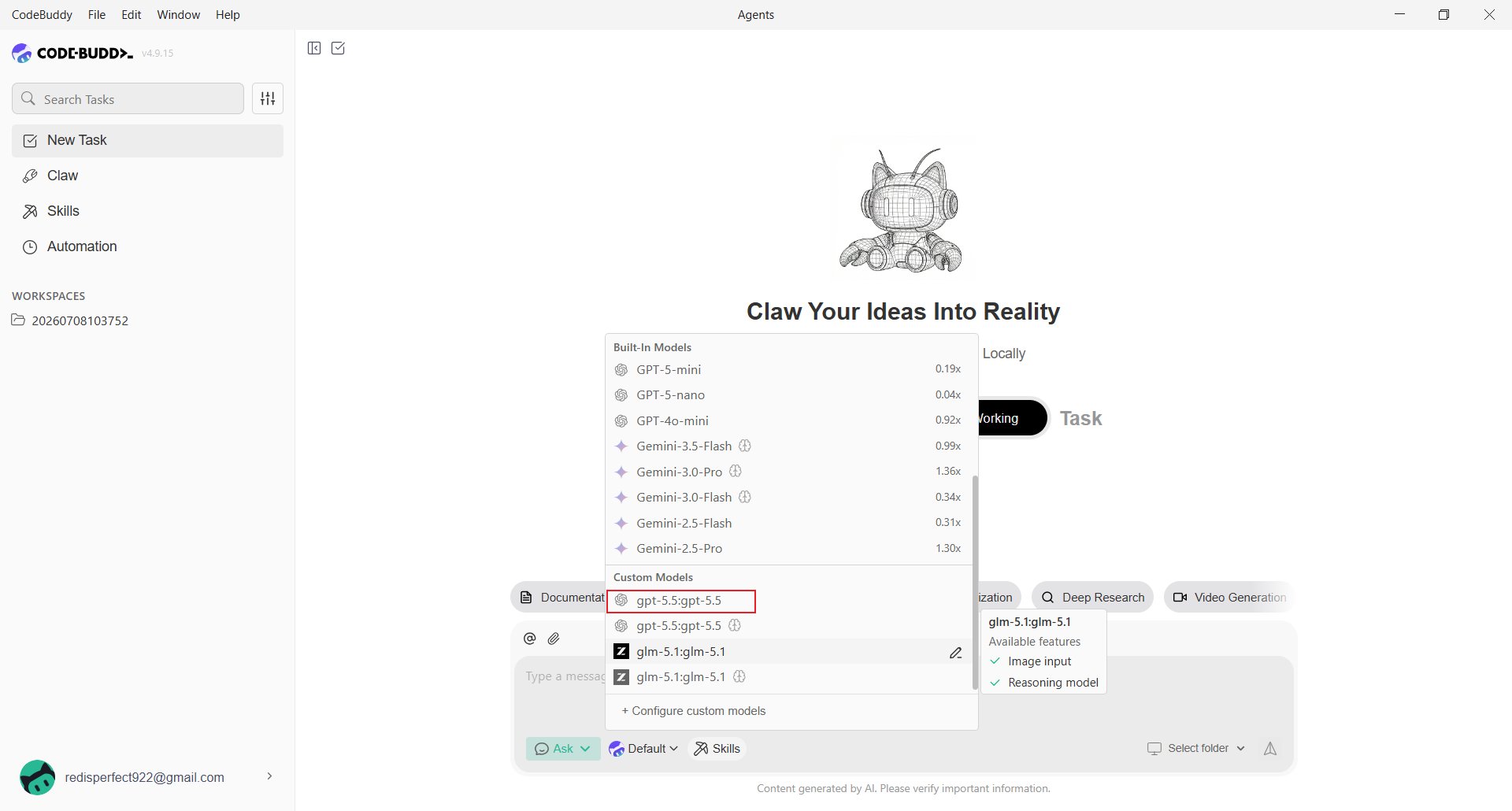This screenshot has height=811, width=1512.
Task: Select the GPT-4o-mini model
Action: 789,420
